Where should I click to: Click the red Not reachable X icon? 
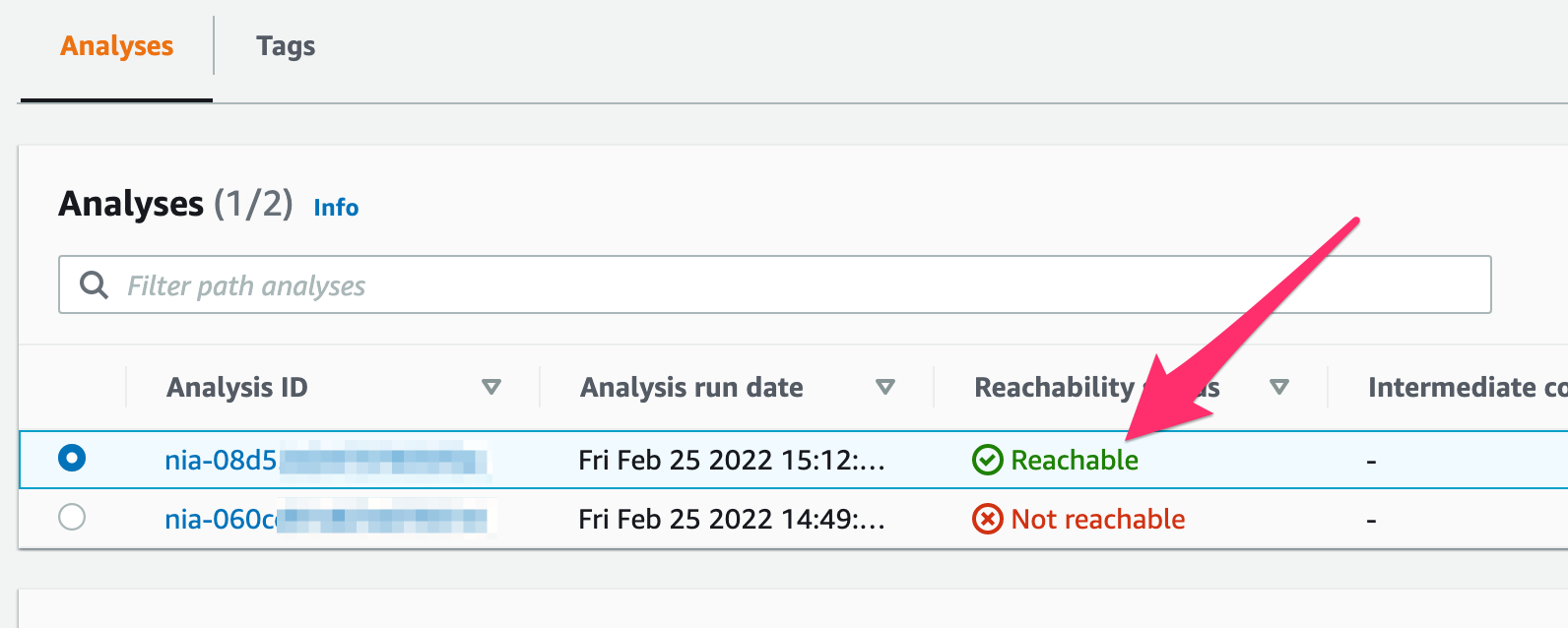(987, 519)
